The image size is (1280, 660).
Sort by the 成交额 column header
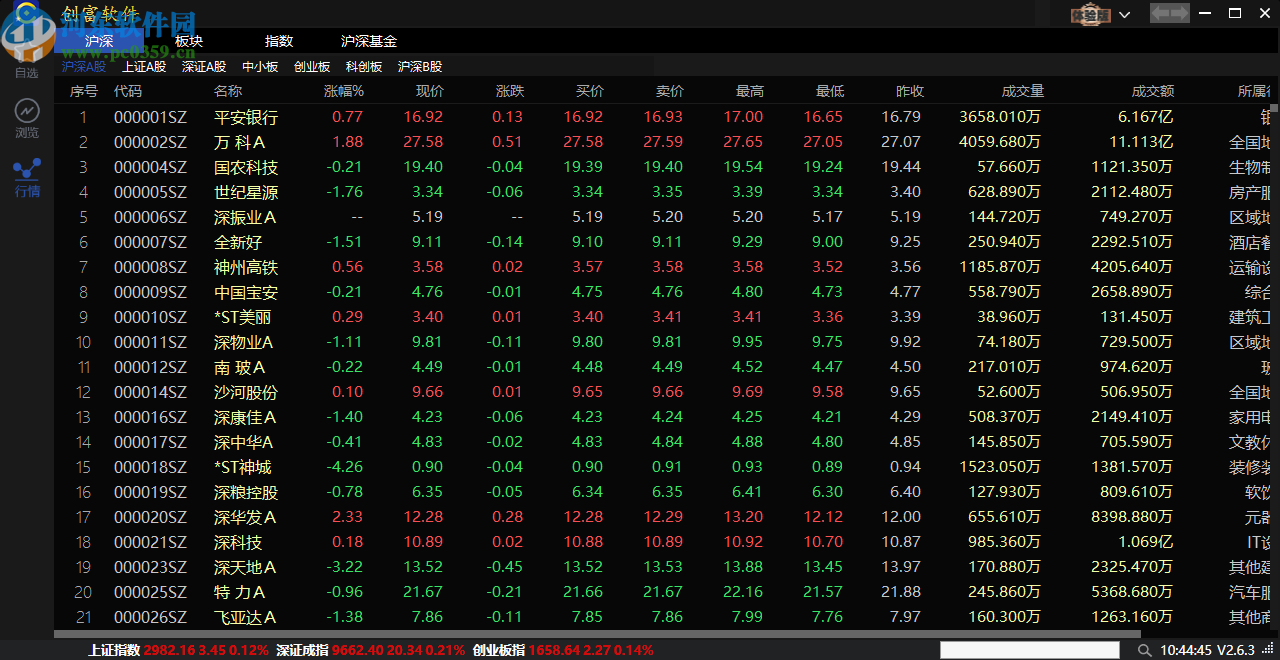point(1153,91)
